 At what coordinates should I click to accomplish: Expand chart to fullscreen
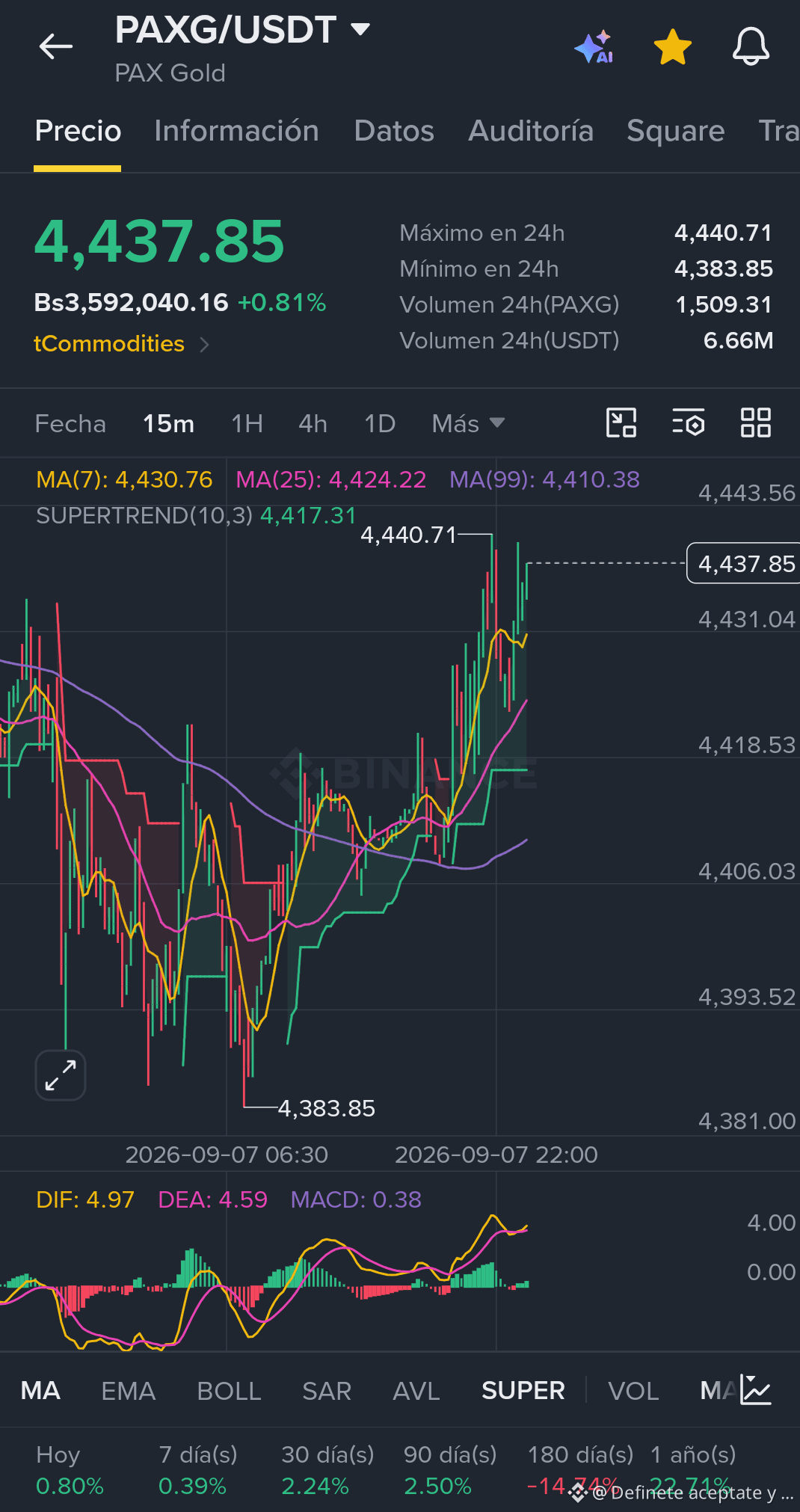click(x=61, y=1075)
